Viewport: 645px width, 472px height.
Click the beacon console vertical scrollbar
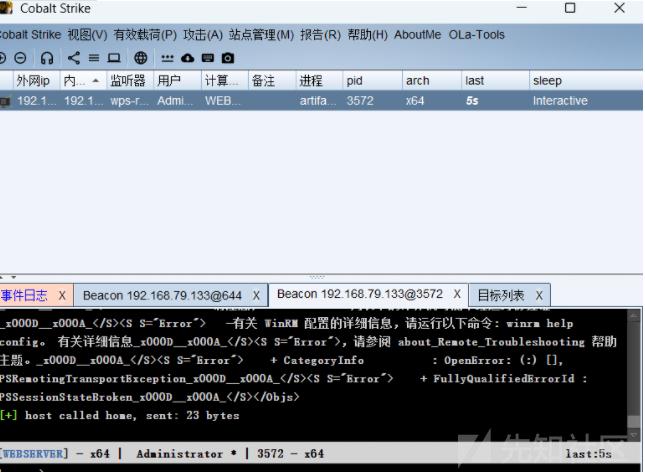tap(634, 374)
